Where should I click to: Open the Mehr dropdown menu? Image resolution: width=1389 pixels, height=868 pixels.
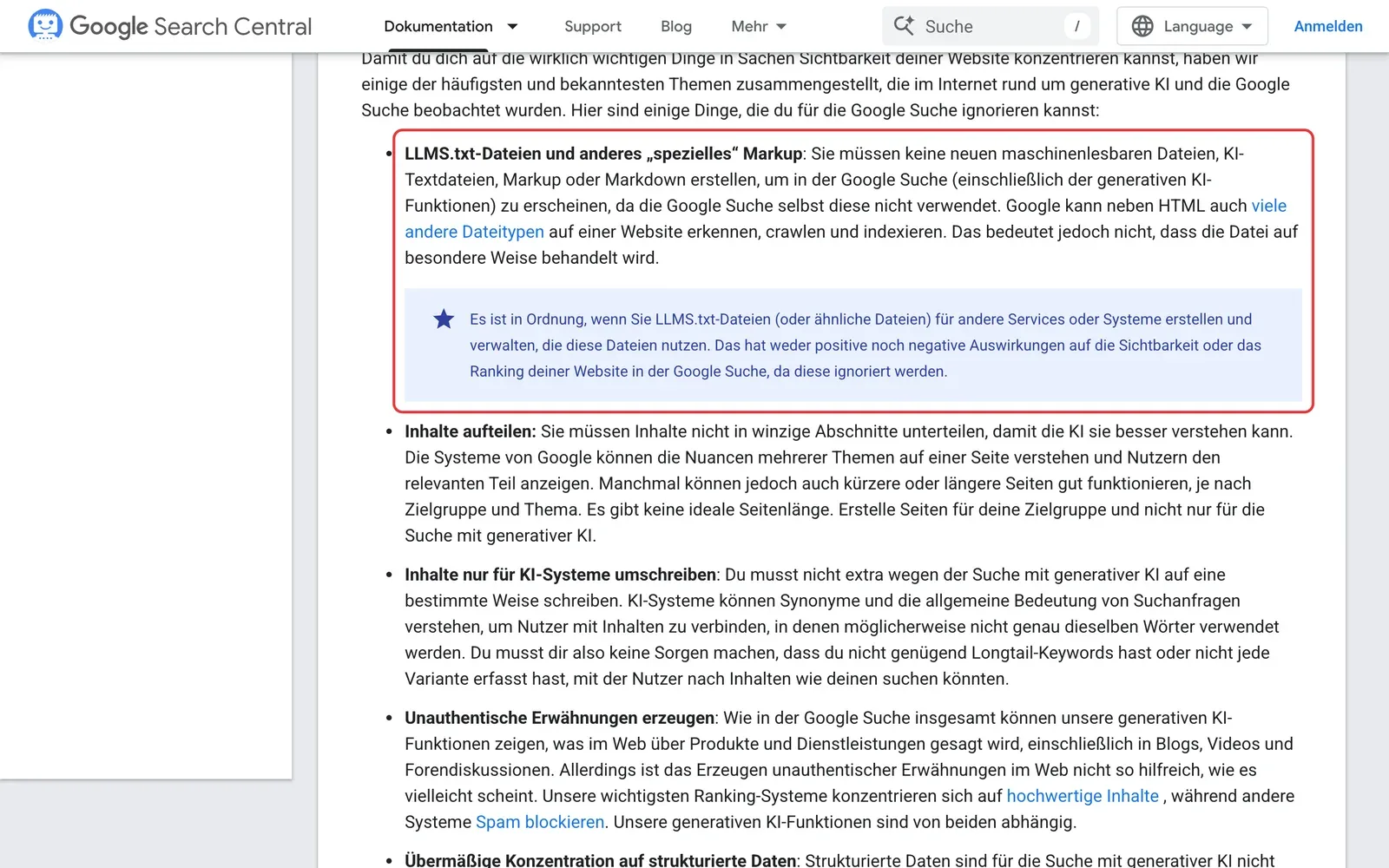point(759,26)
